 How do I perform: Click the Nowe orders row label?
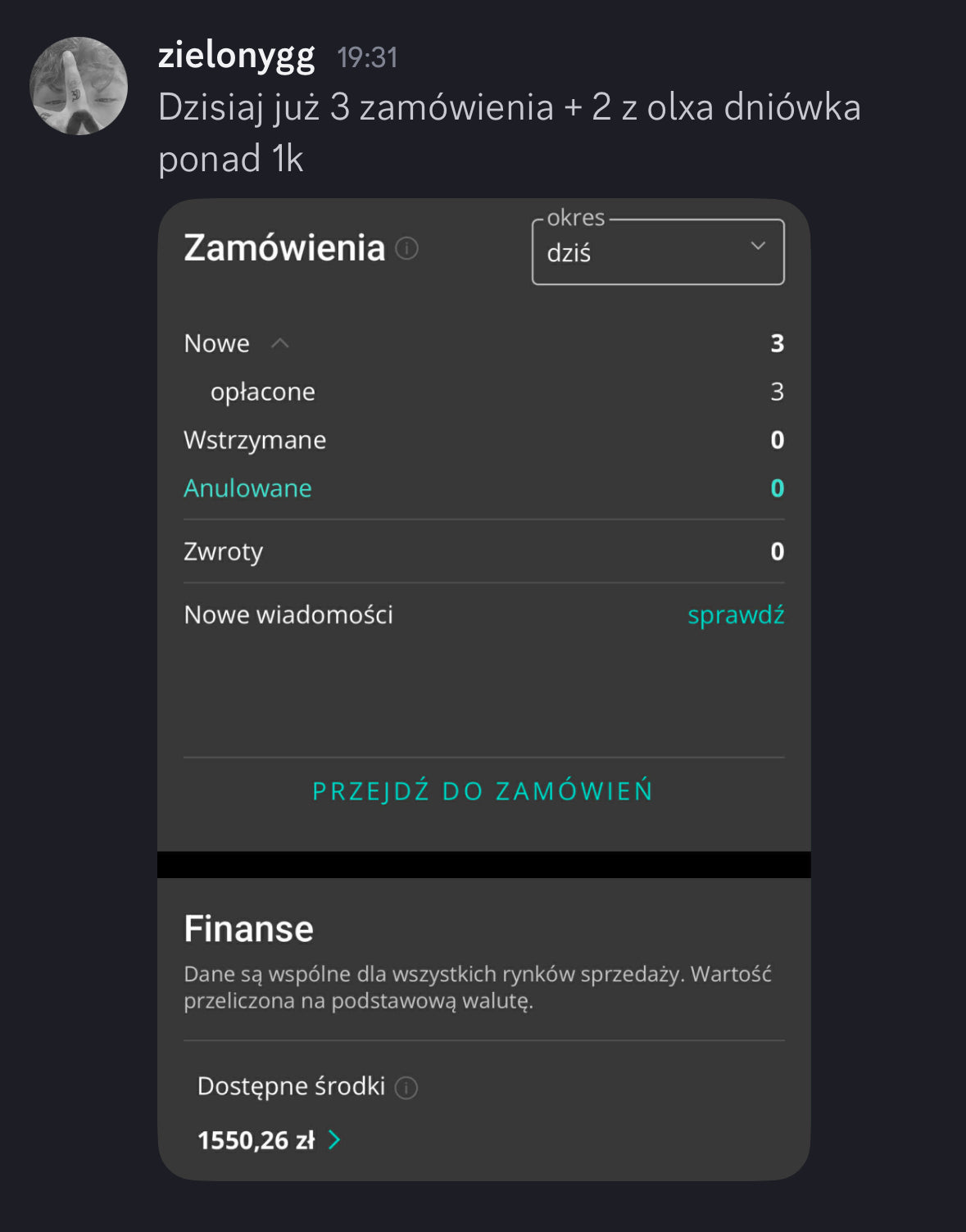coord(216,343)
